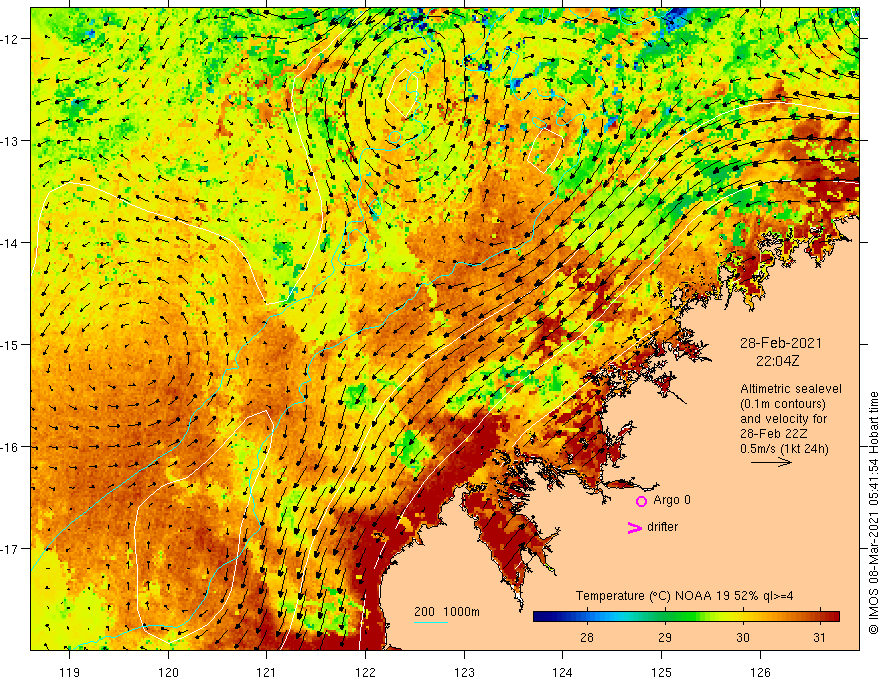
Task: Click the 125 longitude axis label
Action: pos(662,672)
